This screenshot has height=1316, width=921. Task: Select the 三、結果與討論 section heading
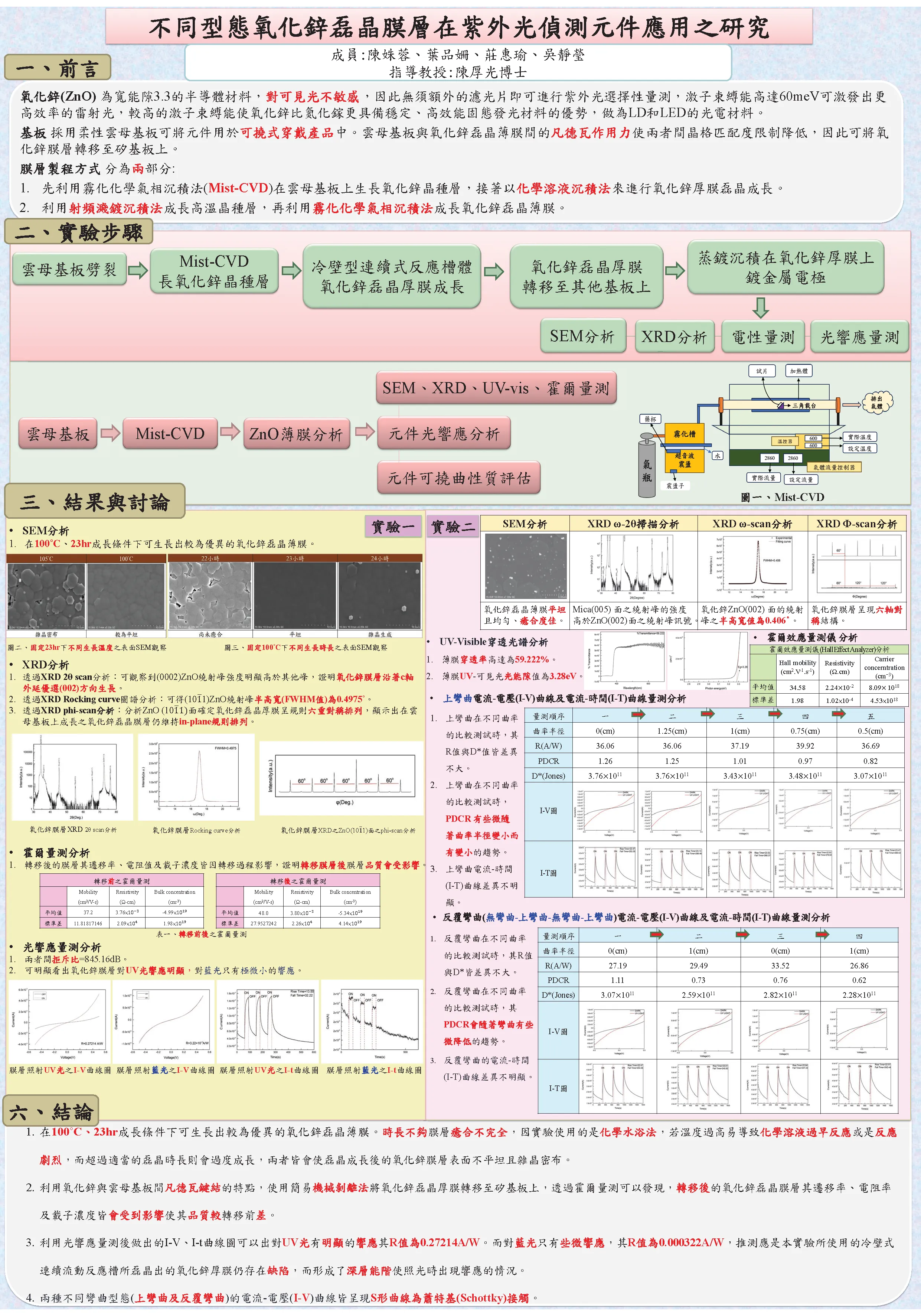(x=95, y=502)
